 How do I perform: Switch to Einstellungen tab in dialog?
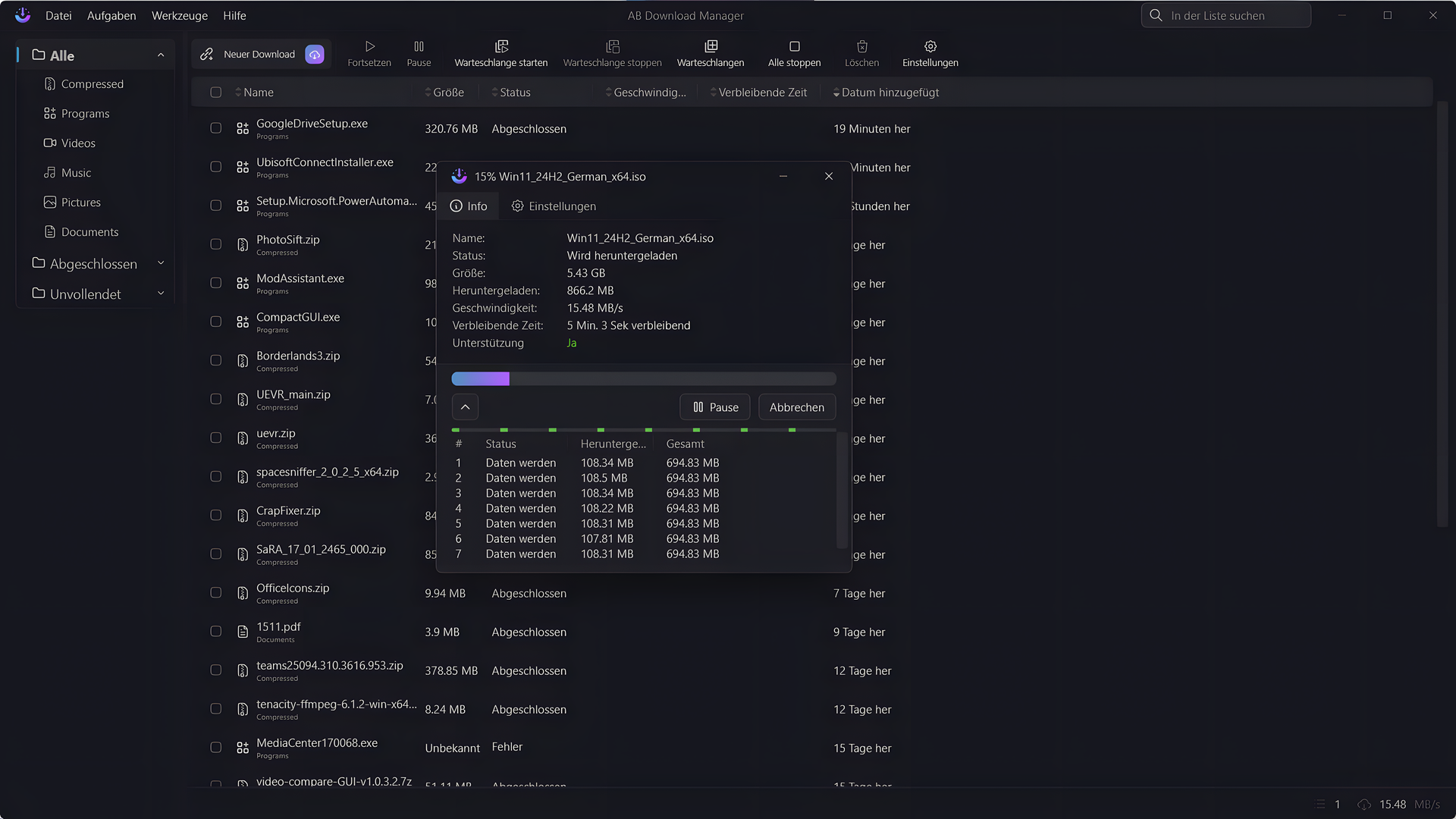554,206
